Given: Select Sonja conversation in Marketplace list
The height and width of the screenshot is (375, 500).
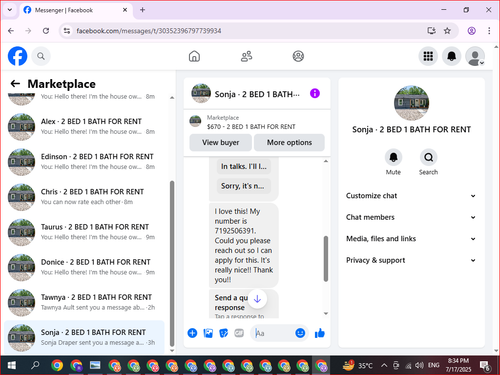Looking at the screenshot, I should [85, 337].
